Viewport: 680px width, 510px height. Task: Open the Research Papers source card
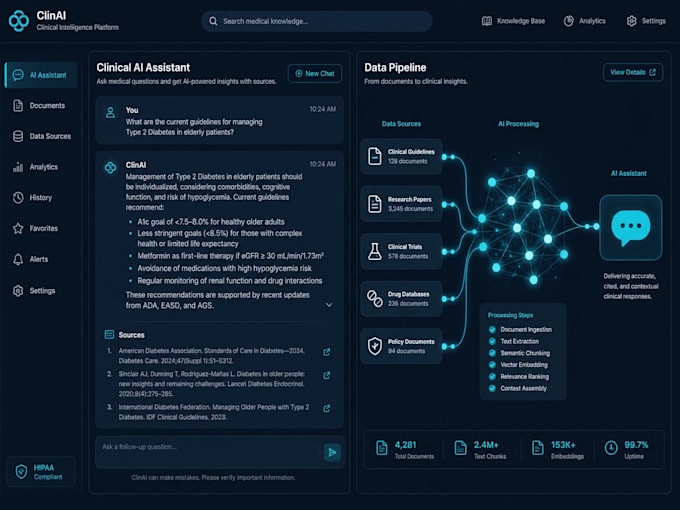pos(401,204)
